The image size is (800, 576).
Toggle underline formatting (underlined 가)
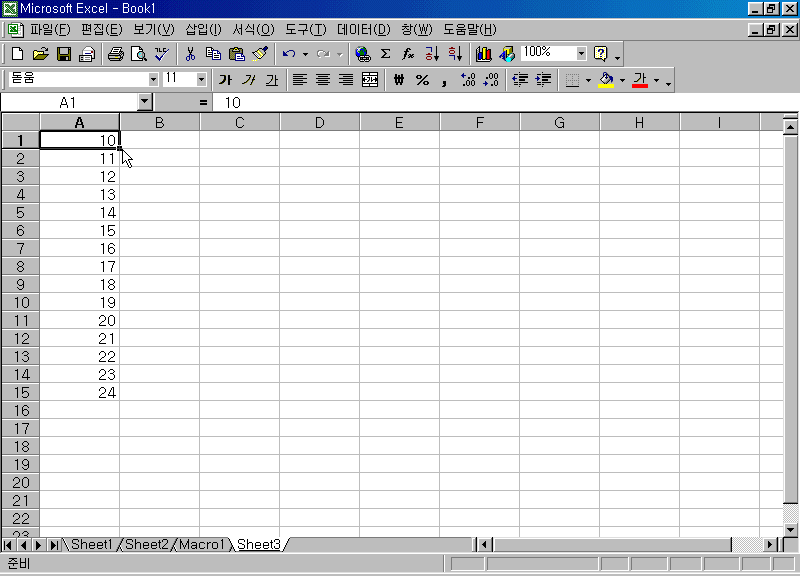[272, 80]
